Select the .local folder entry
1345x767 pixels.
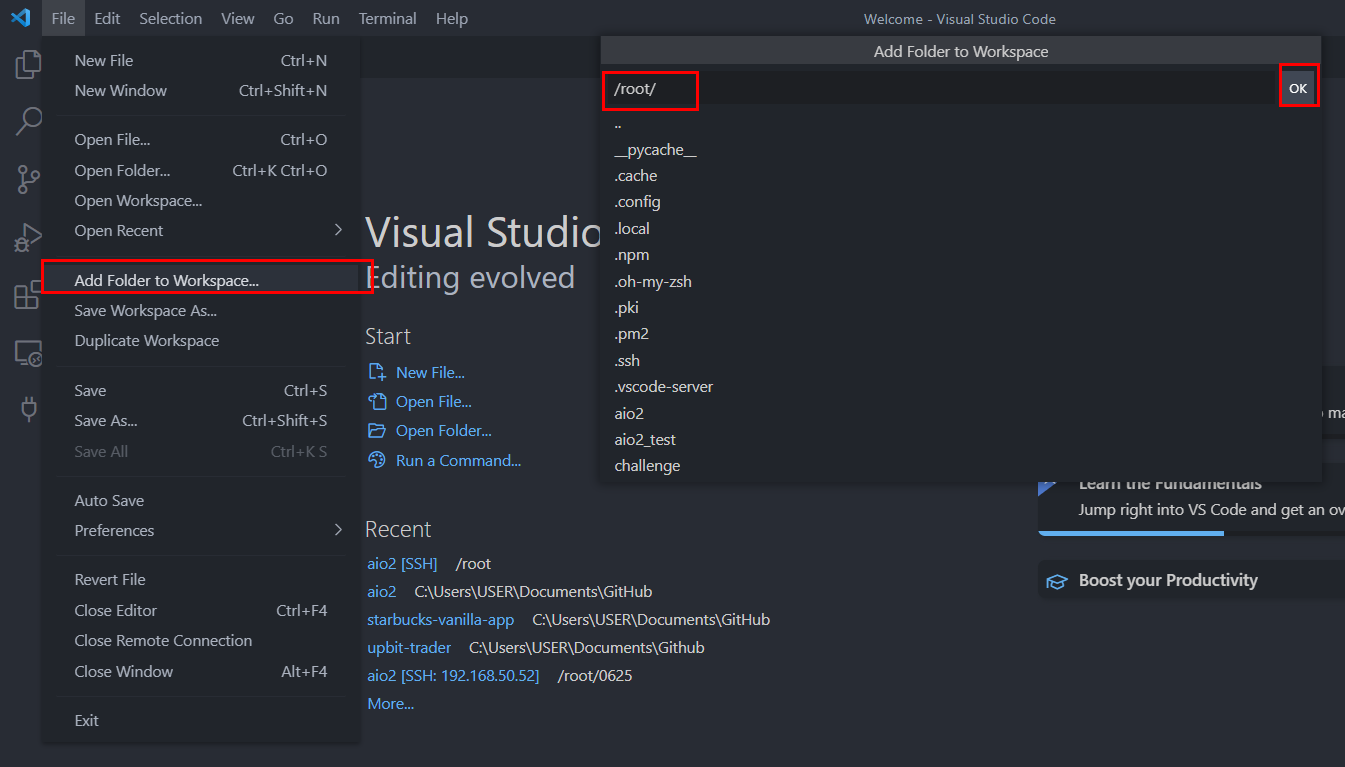click(x=960, y=228)
